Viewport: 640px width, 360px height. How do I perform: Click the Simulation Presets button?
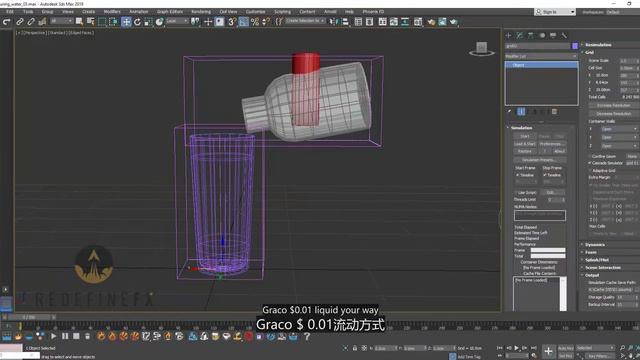pos(540,160)
